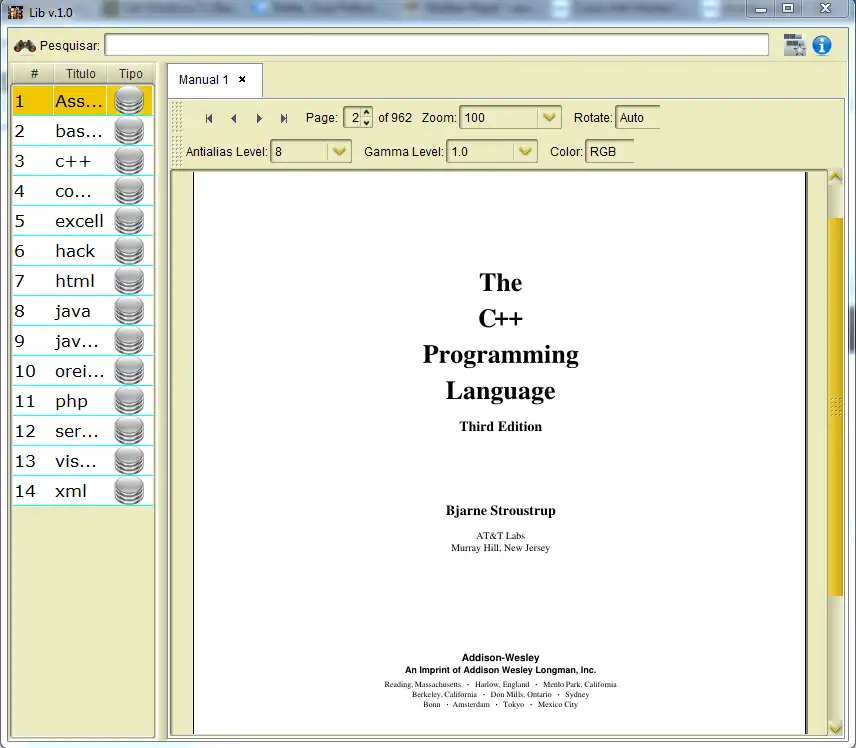The image size is (856, 748).
Task: Click database icon in excell row
Action: point(129,221)
